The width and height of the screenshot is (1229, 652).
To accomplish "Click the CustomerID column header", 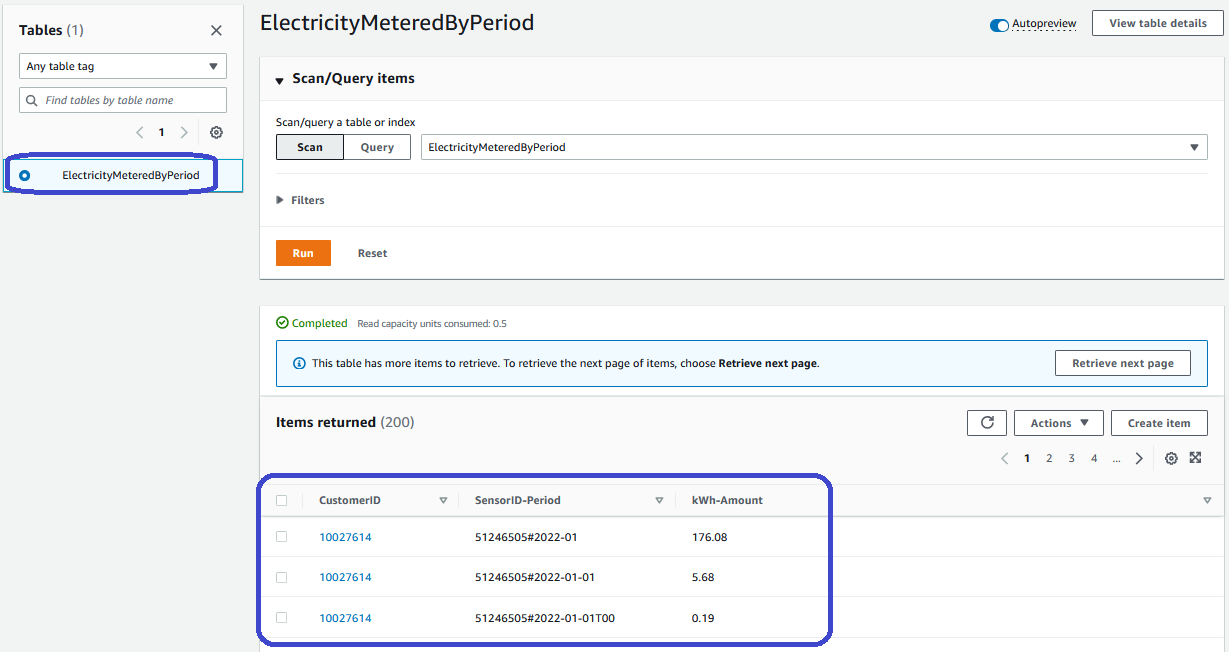I will click(x=350, y=500).
